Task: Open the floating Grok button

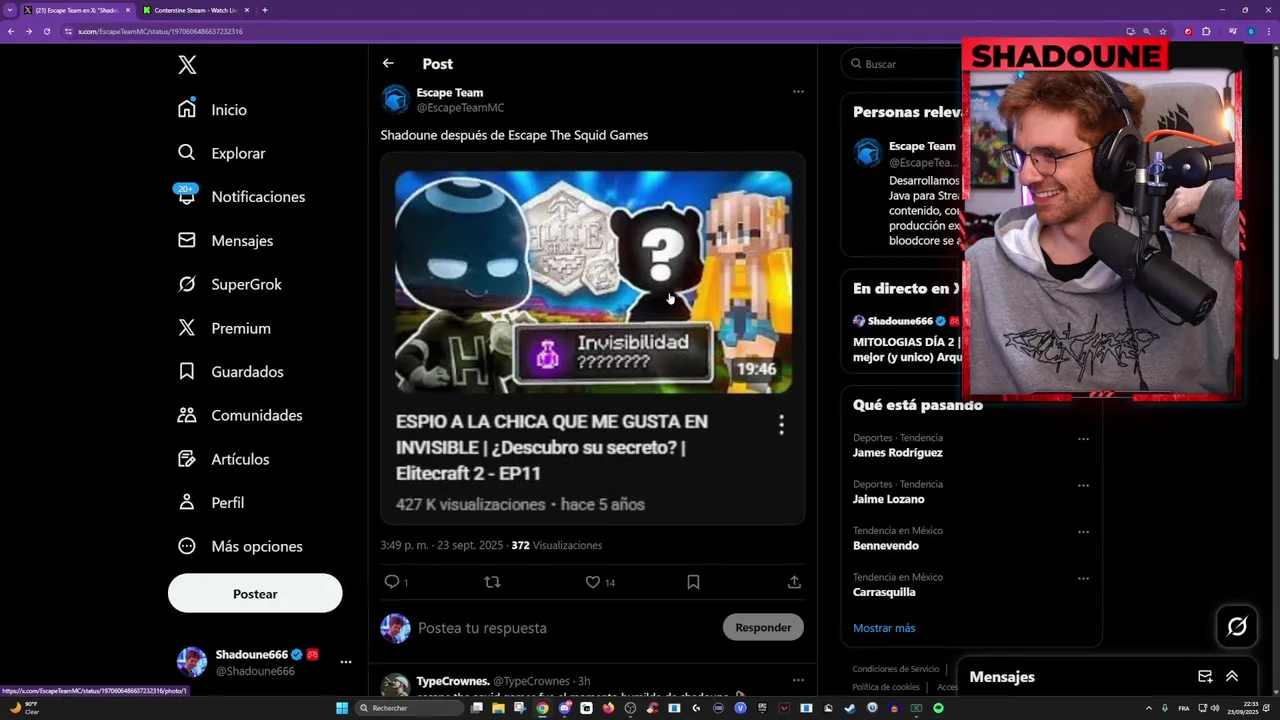Action: [1237, 627]
